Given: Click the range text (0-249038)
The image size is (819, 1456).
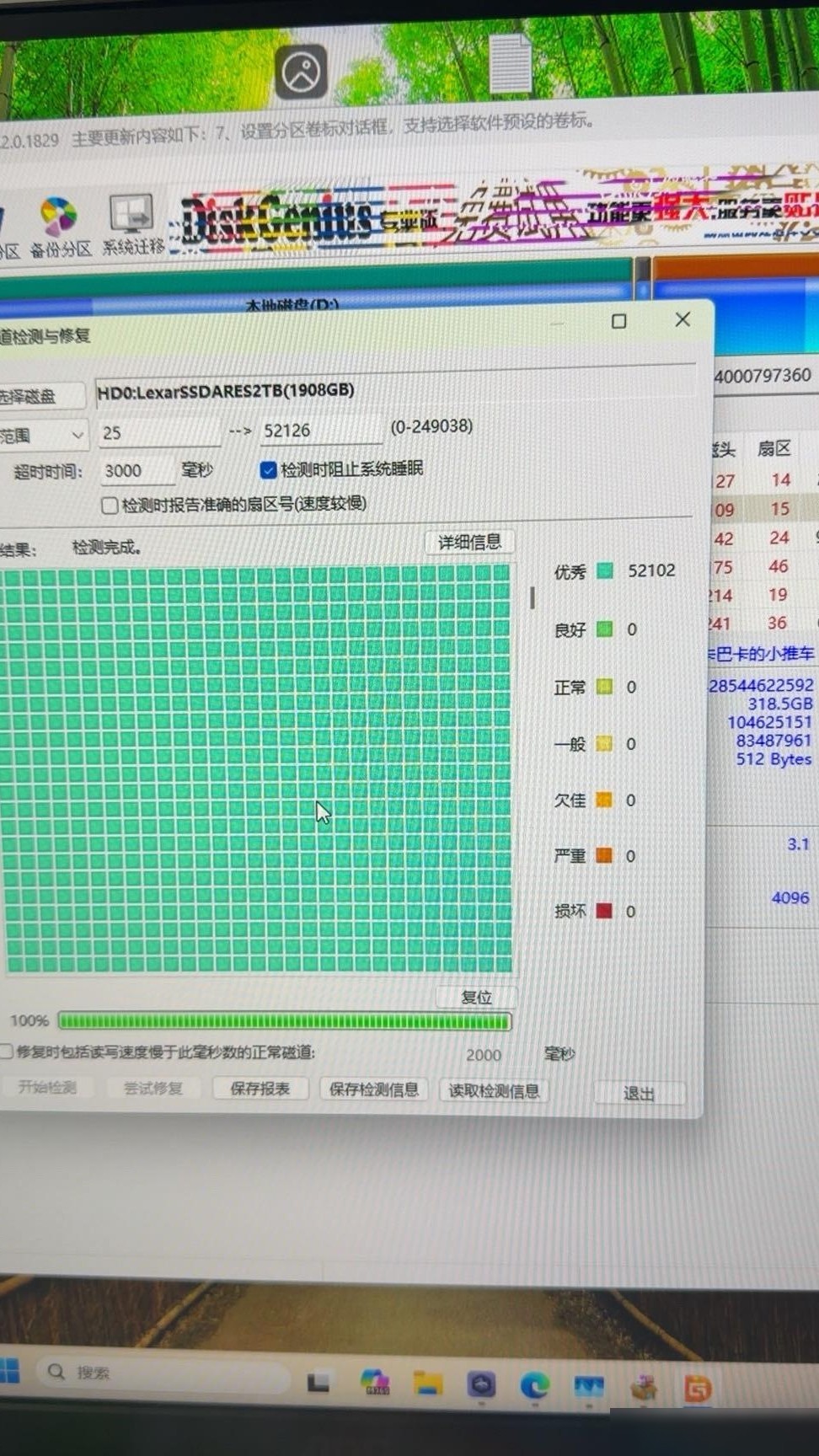Looking at the screenshot, I should tap(431, 426).
